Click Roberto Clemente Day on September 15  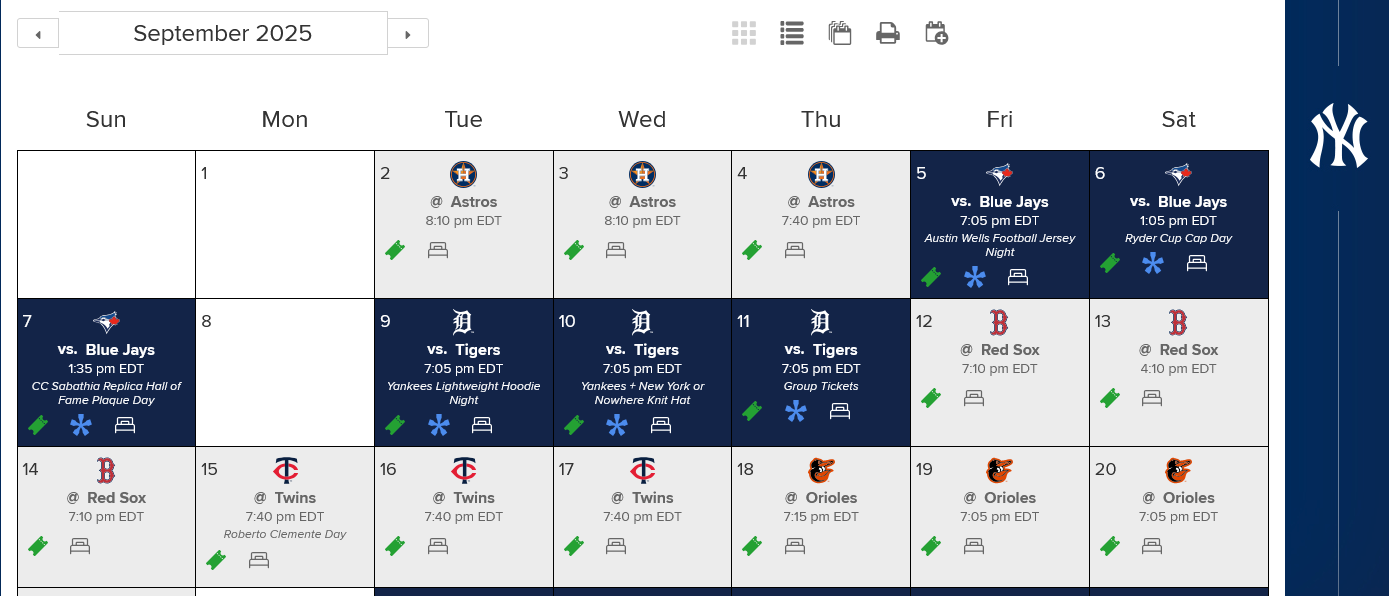point(285,534)
